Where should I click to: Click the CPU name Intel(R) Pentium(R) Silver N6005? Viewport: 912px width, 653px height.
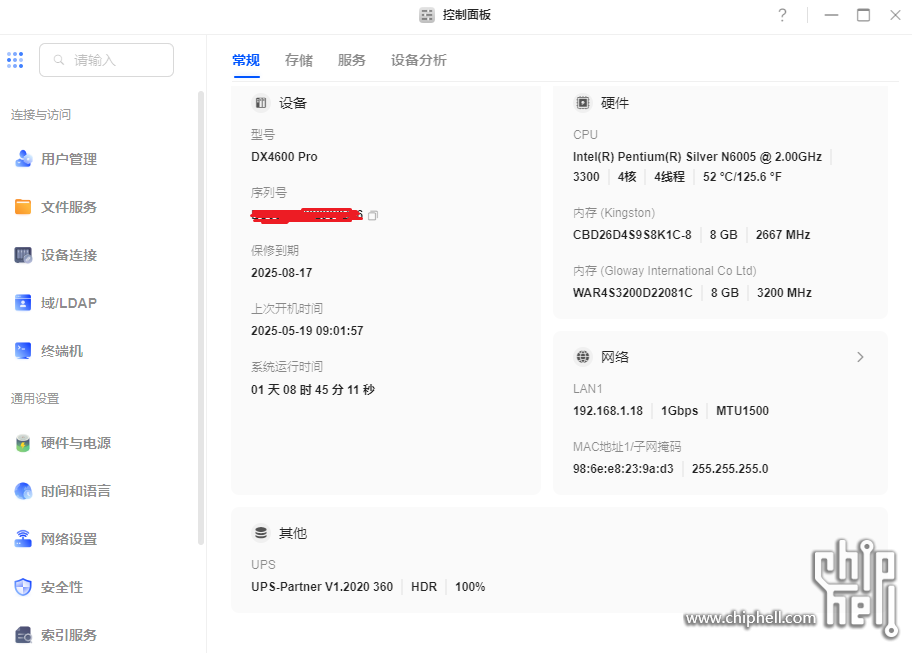(x=664, y=157)
